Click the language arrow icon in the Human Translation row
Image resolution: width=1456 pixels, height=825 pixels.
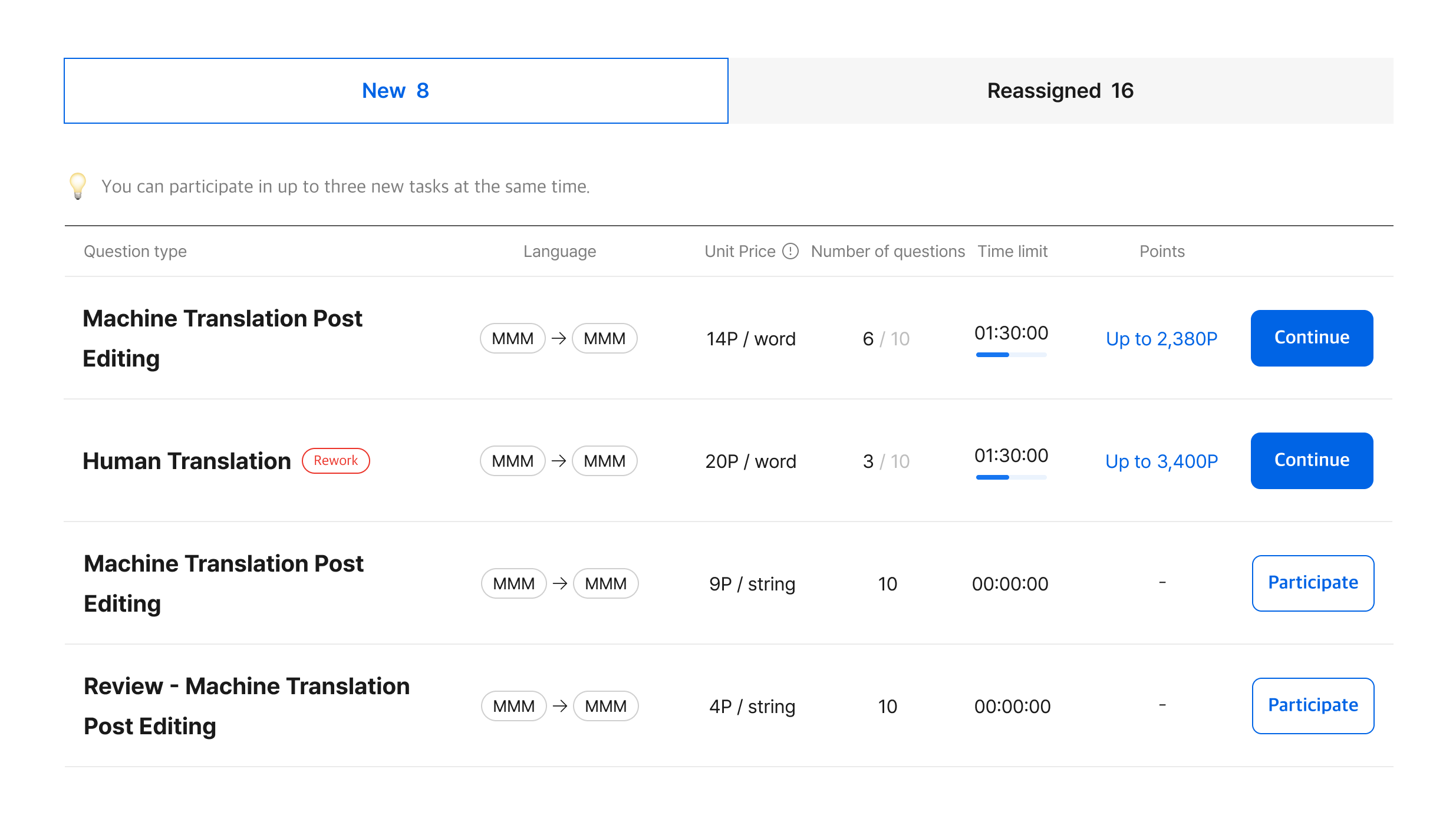click(x=559, y=461)
